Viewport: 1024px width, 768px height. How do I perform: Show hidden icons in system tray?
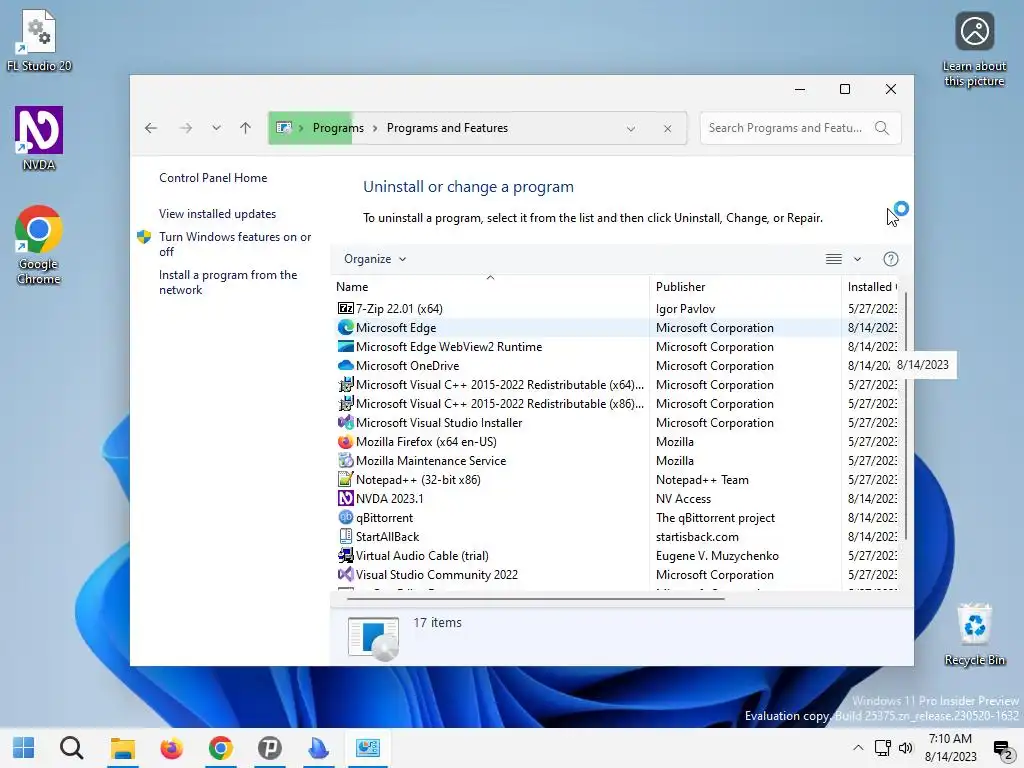click(858, 748)
